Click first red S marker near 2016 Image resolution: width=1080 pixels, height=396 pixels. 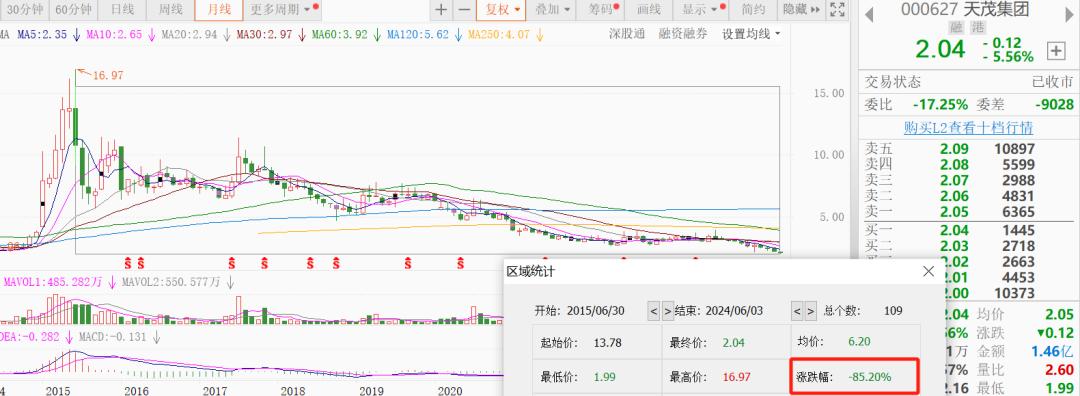(x=127, y=262)
